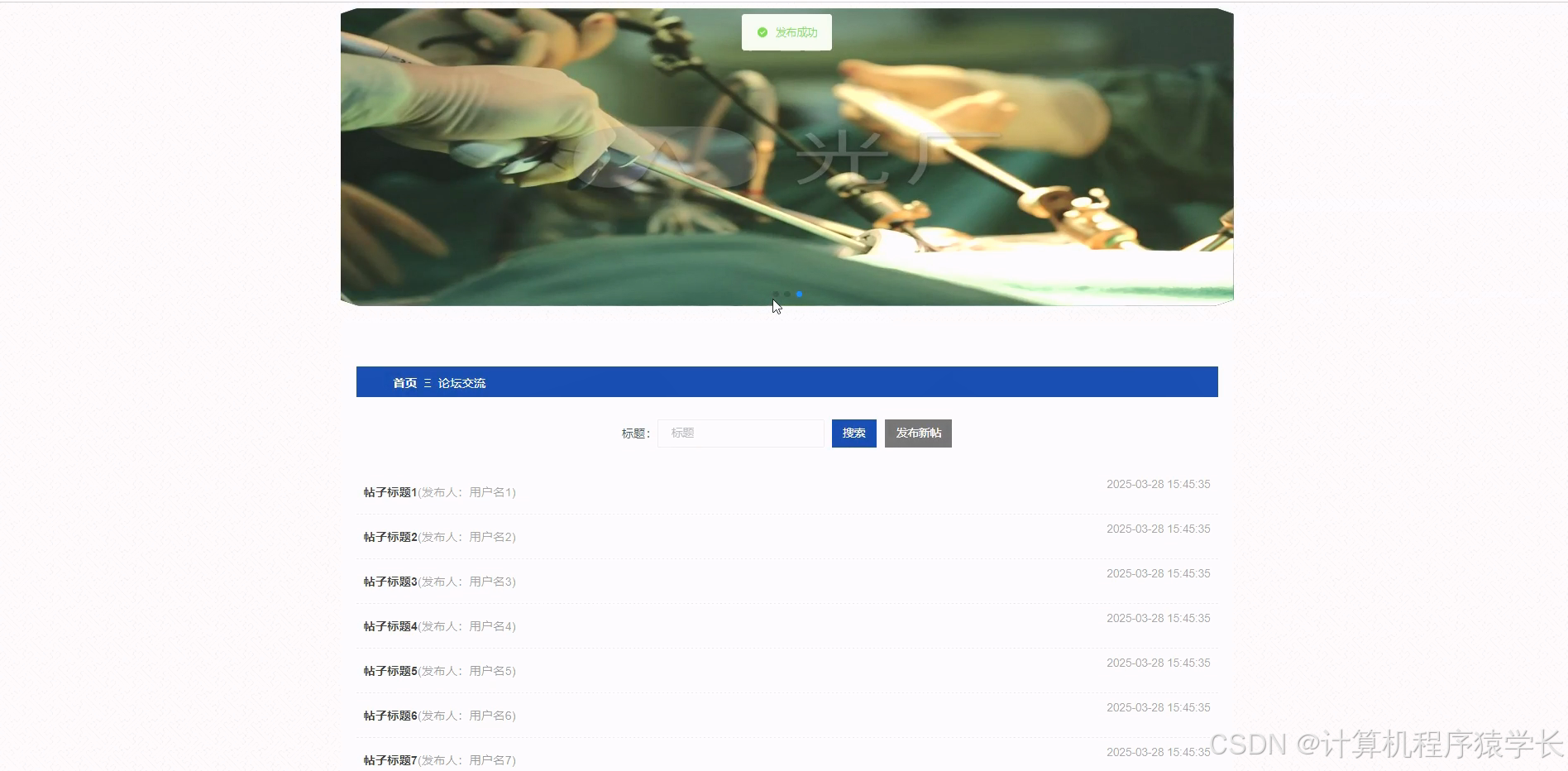Image resolution: width=1568 pixels, height=771 pixels.
Task: Click the author text 用户名2
Action: coord(490,537)
